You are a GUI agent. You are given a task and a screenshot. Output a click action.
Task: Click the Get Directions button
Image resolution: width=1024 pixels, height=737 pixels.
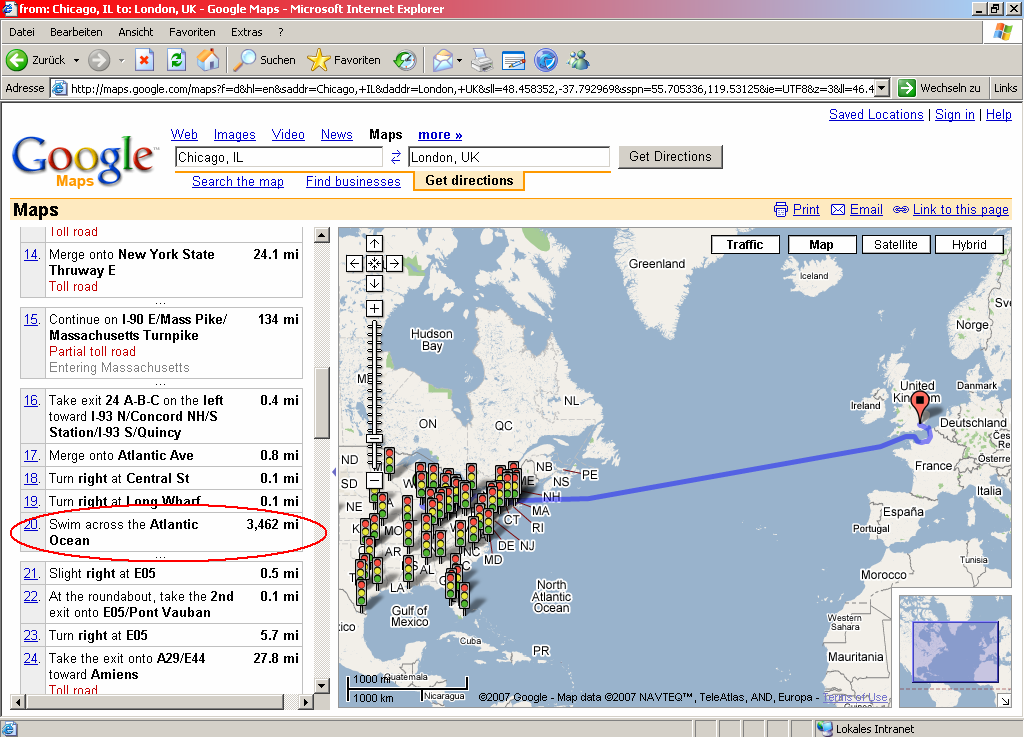(x=670, y=157)
